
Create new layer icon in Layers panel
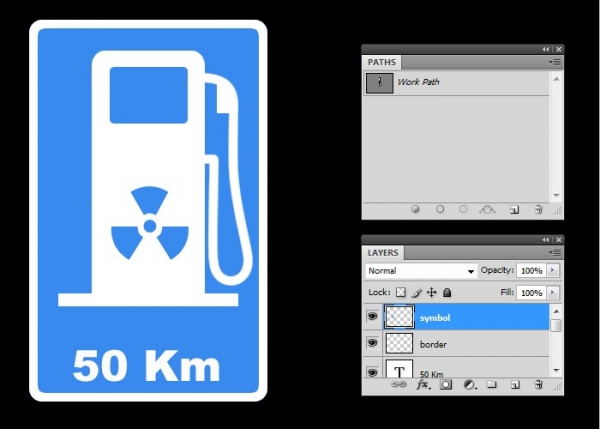point(515,385)
